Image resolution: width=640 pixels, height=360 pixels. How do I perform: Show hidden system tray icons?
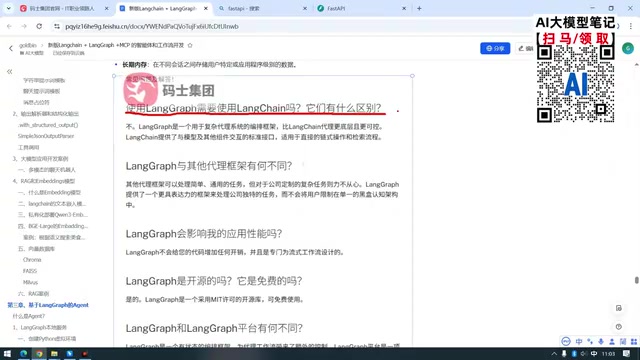point(554,354)
